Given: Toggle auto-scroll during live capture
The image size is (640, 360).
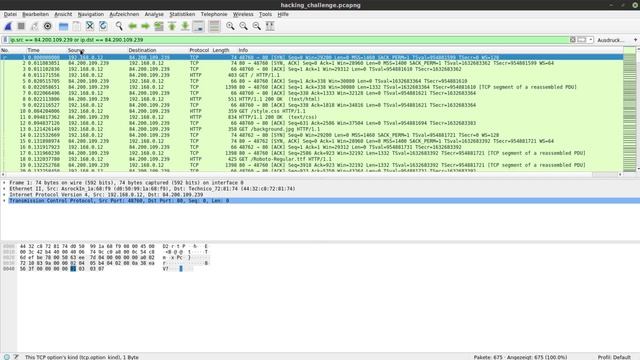Looking at the screenshot, I should [x=198, y=26].
